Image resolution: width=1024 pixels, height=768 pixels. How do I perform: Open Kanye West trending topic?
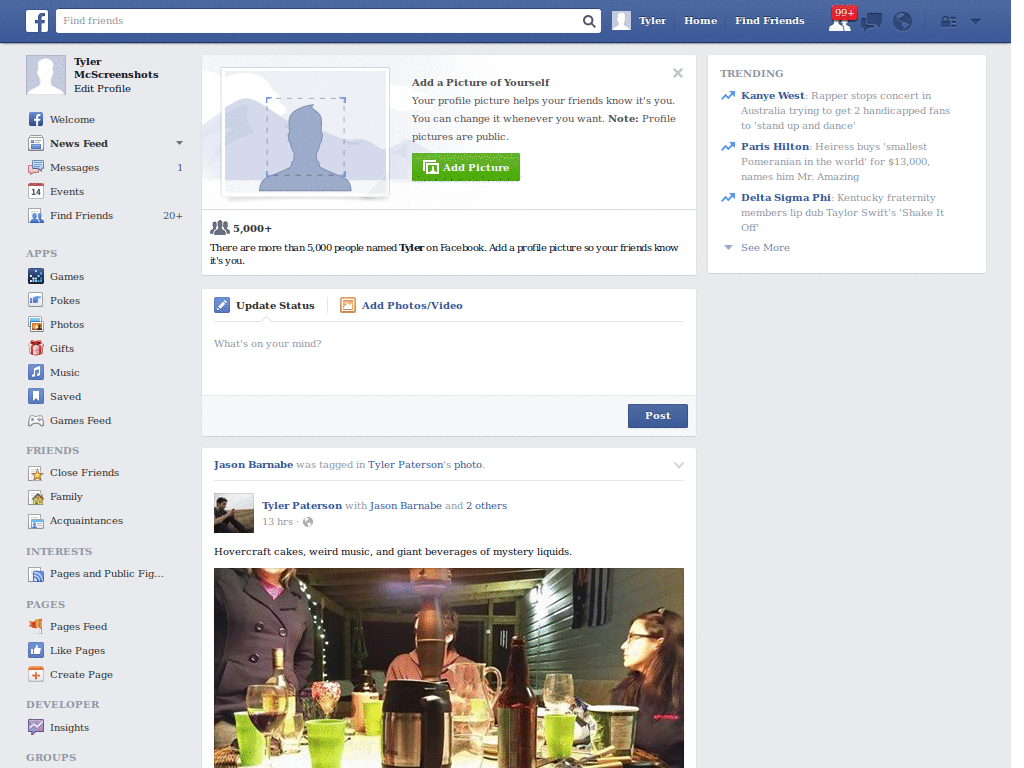coord(773,95)
